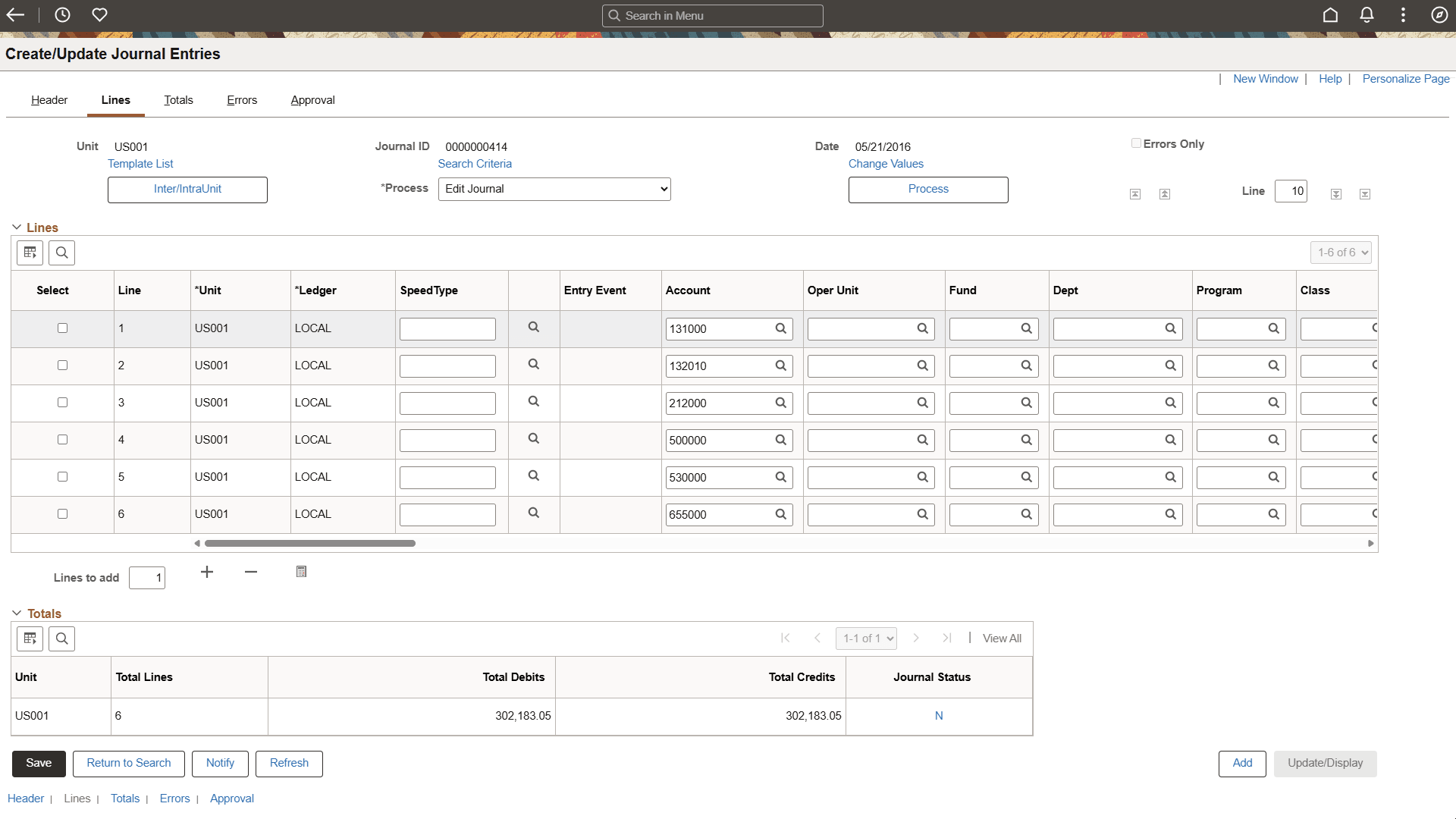Click the Save button

tap(39, 763)
